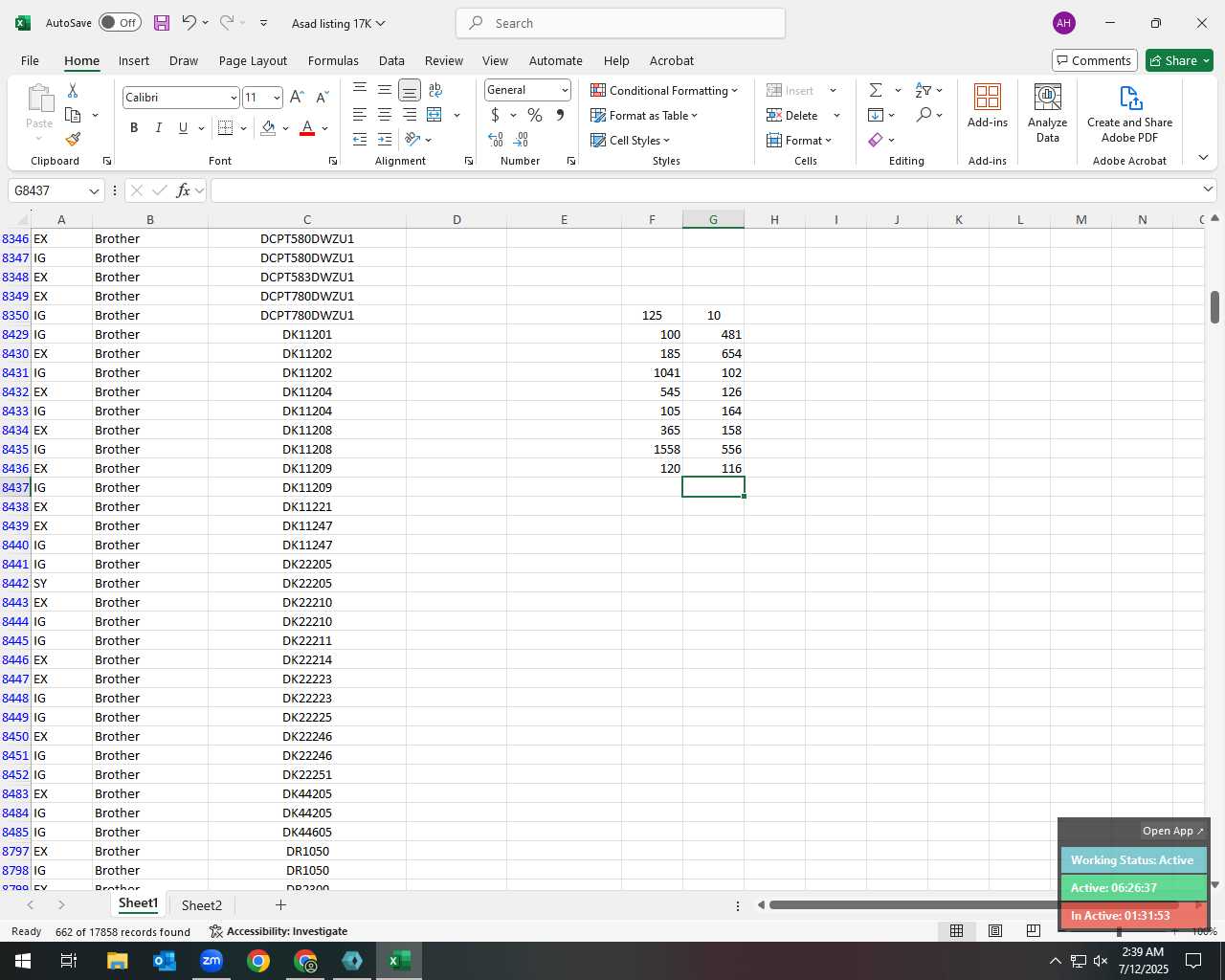Open the Insert tab

134,60
